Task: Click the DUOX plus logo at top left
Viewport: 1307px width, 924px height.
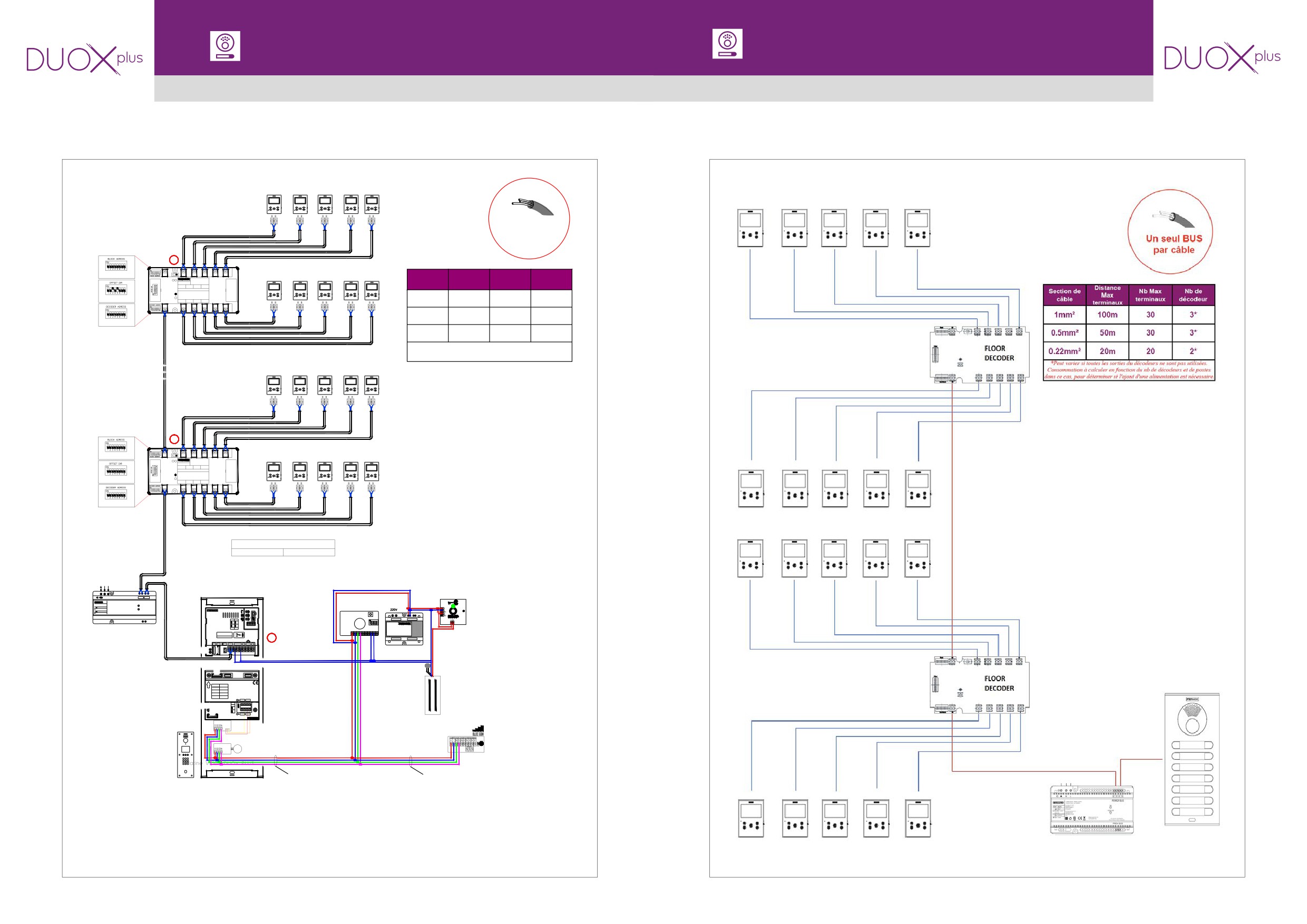Action: coord(84,58)
